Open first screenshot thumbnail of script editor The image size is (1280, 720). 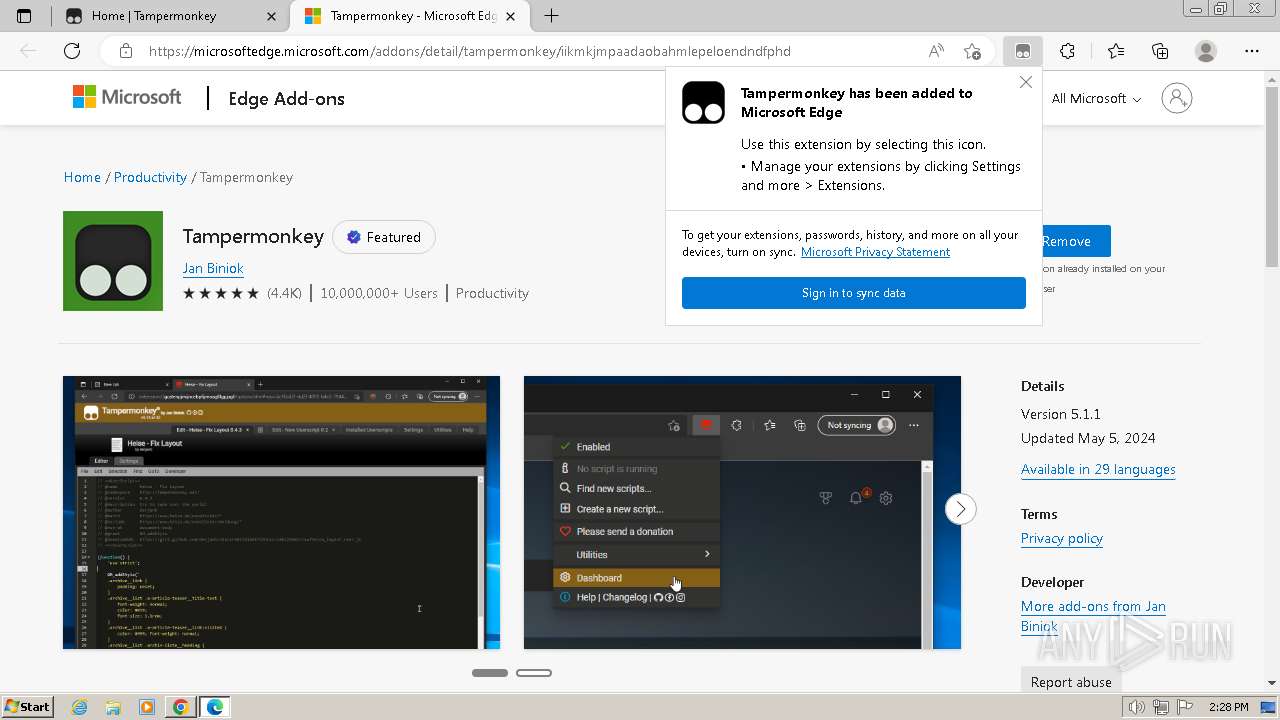[x=281, y=513]
